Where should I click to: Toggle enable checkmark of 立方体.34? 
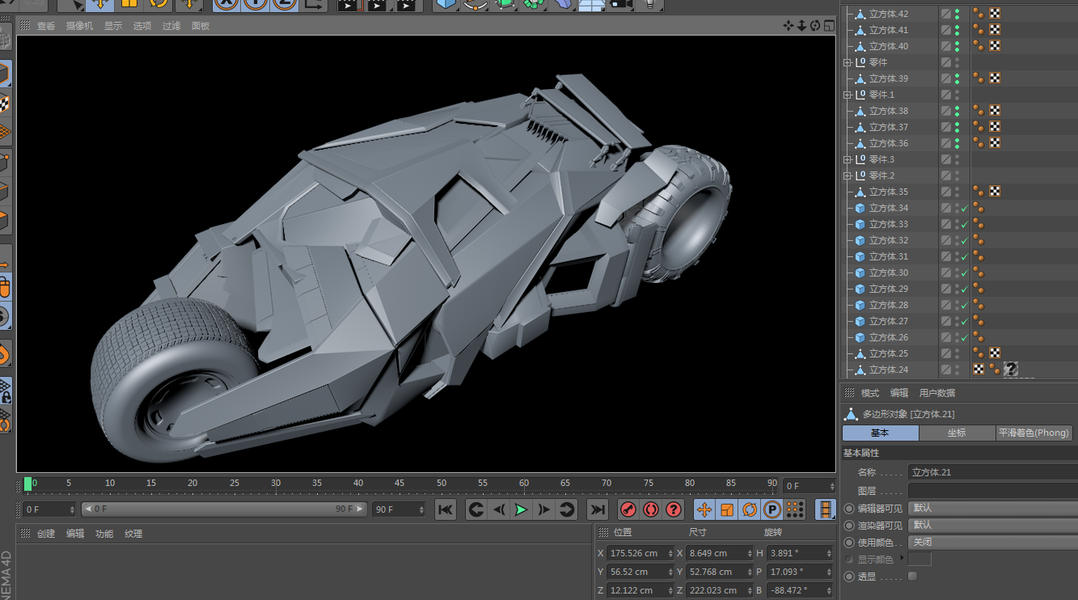pos(965,208)
